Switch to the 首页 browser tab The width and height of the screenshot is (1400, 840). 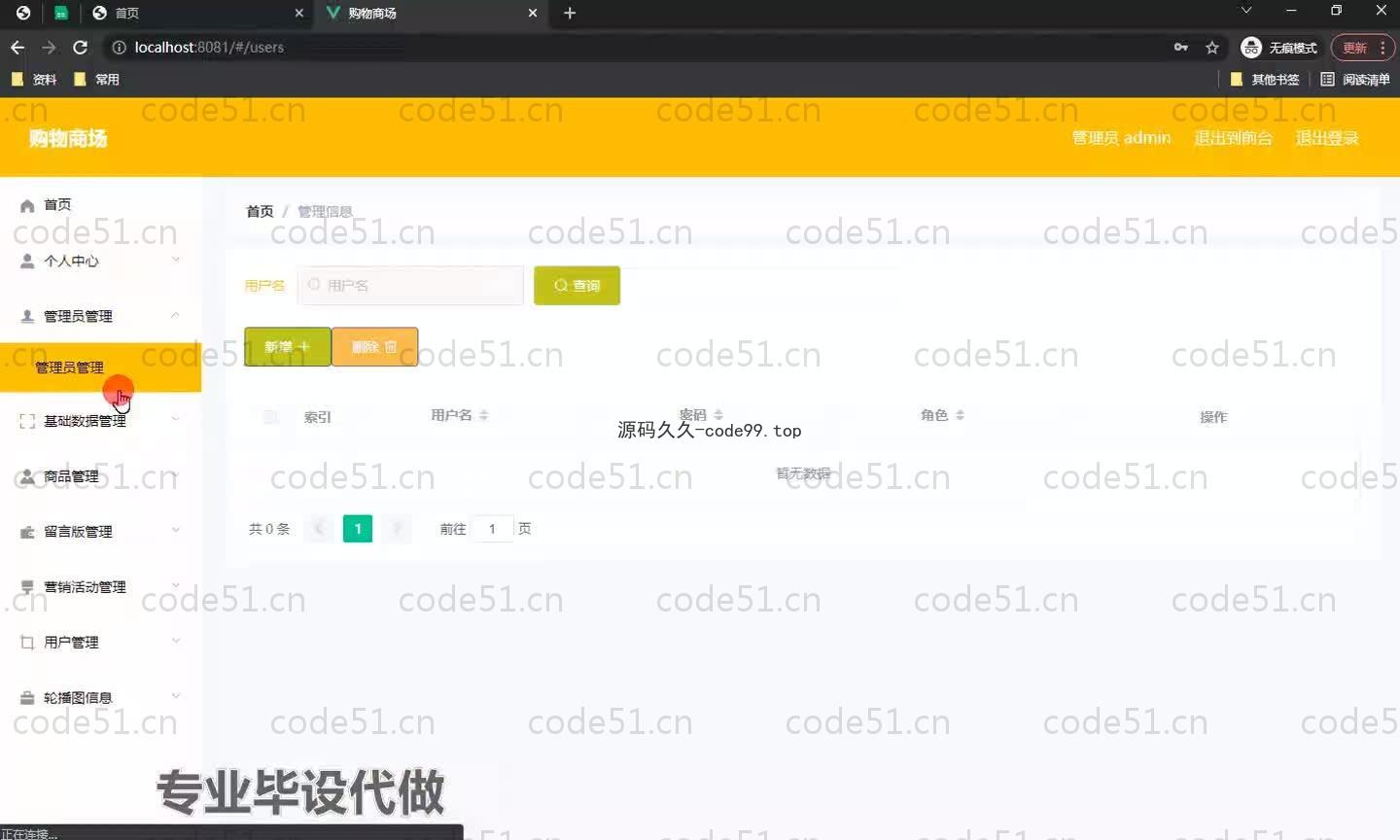[x=194, y=13]
